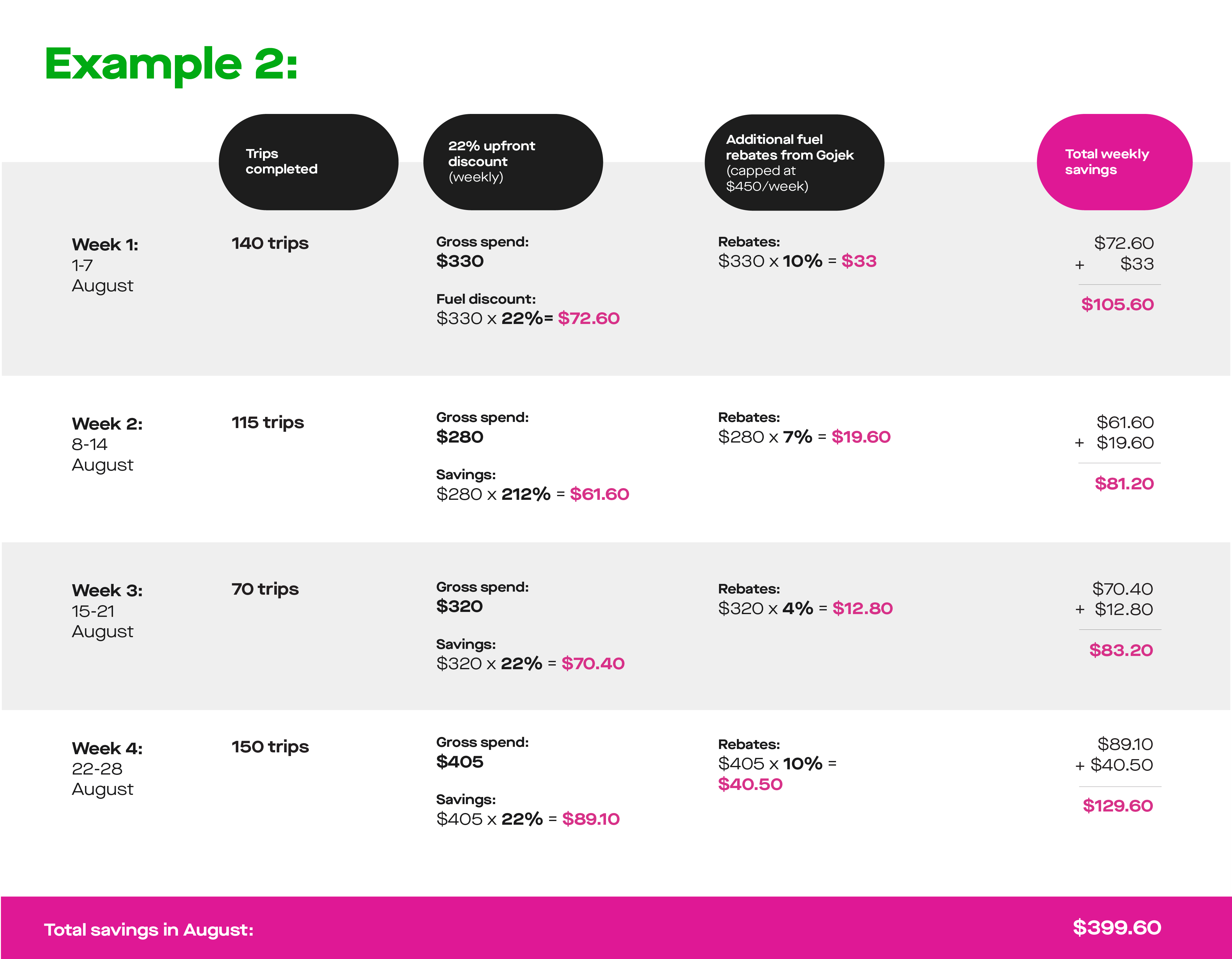Click the August total savings $399.60
The image size is (1232, 959).
(1117, 928)
